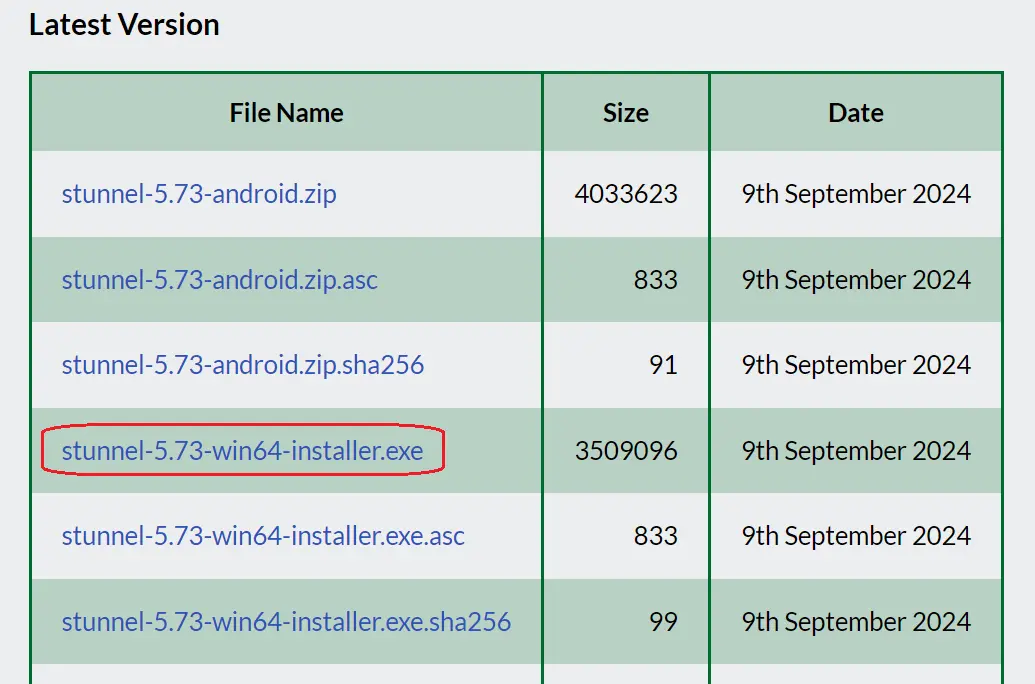Open stunnel-5.73-win64-installer.exe.sha256 checksum link
Screen dimensions: 1035x684
[286, 622]
